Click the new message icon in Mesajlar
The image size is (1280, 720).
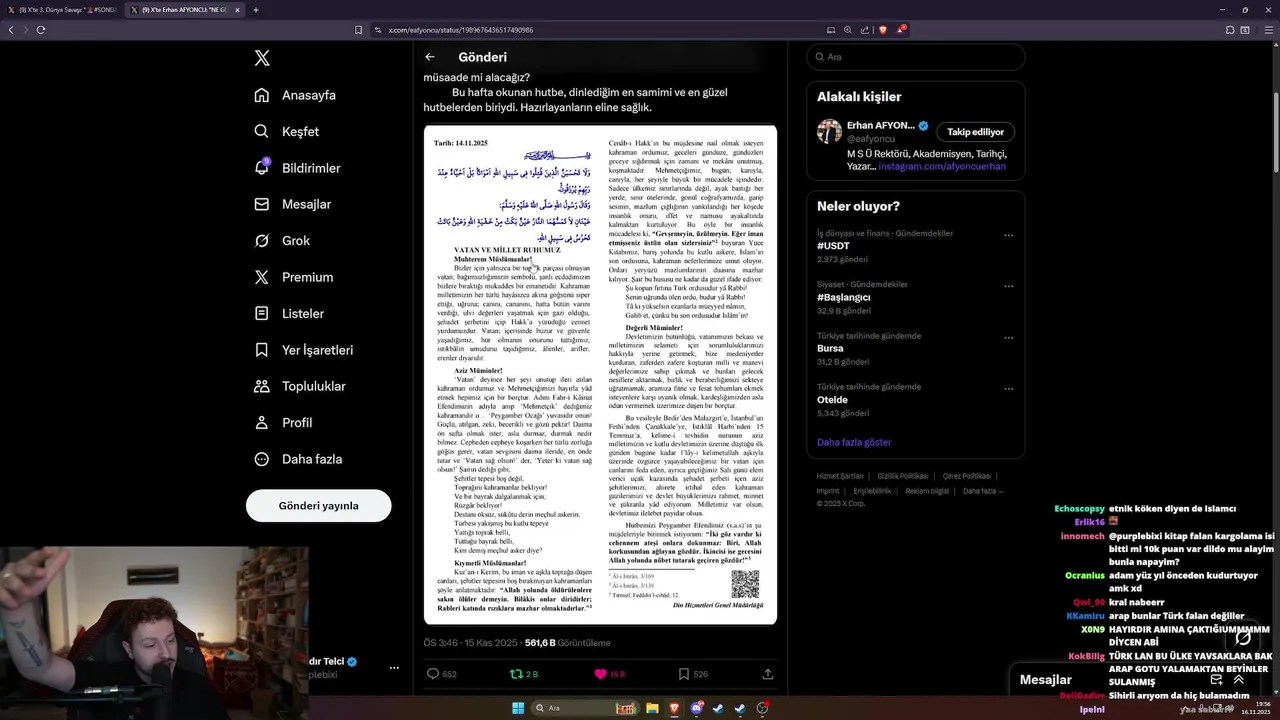pos(1216,679)
